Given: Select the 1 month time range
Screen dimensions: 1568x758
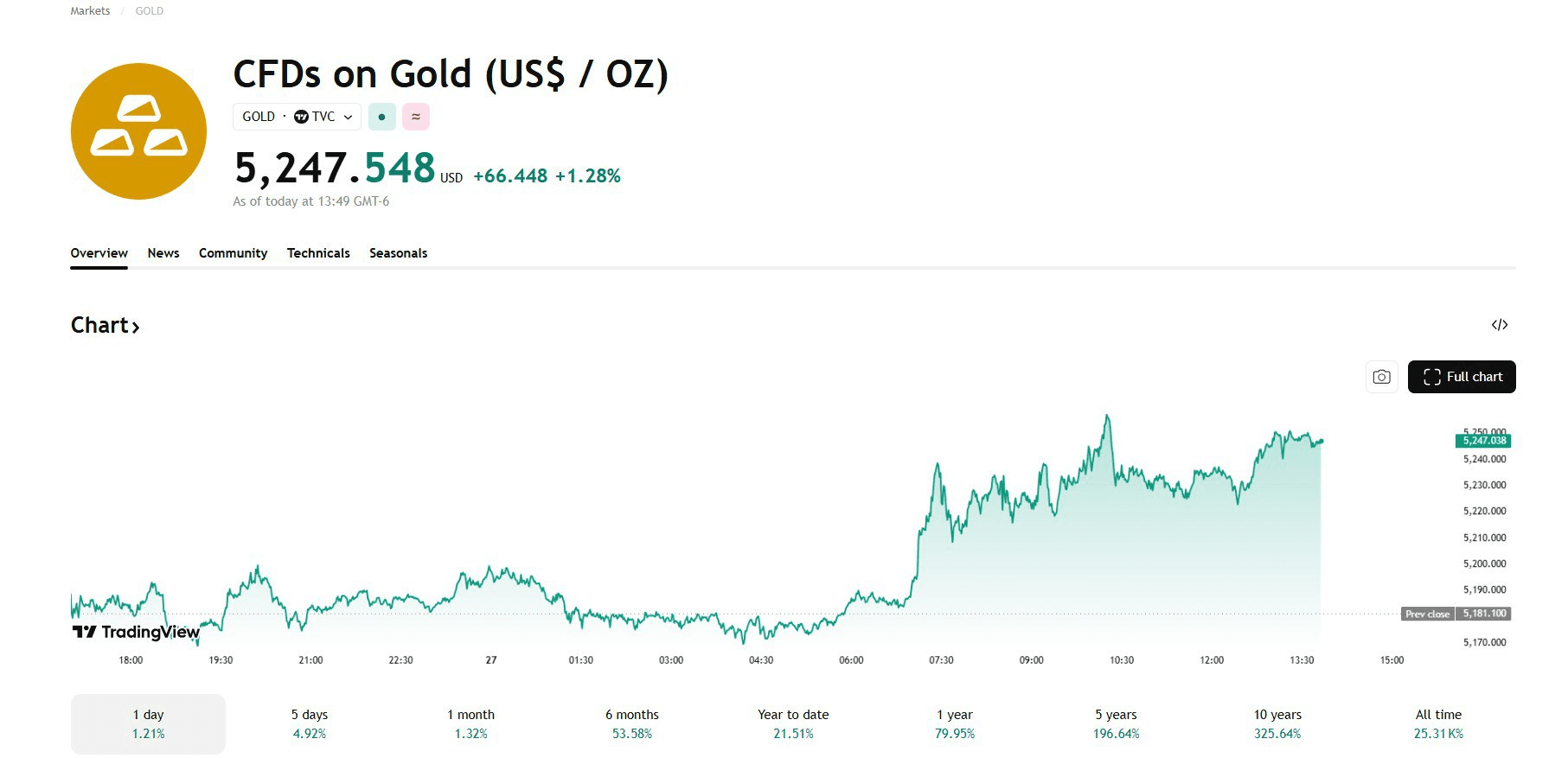Looking at the screenshot, I should pyautogui.click(x=470, y=723).
